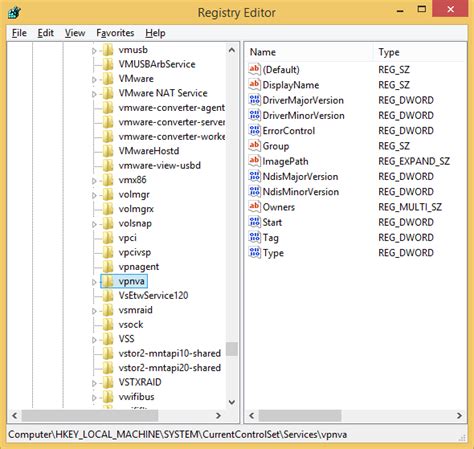This screenshot has height=449, width=474.
Task: Click the Type DWORD value icon
Action: point(254,252)
